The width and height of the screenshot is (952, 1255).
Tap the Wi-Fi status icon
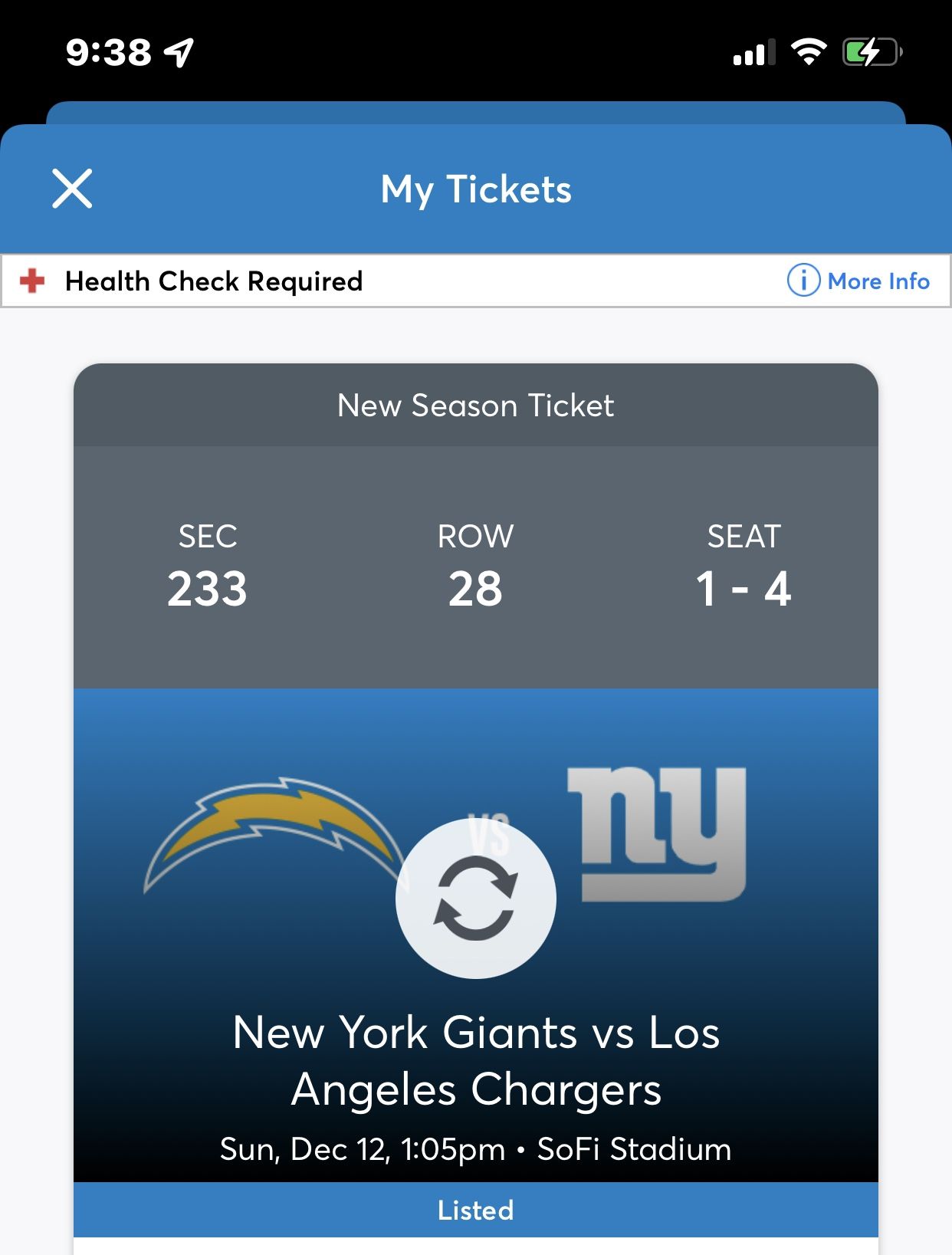coord(808,52)
